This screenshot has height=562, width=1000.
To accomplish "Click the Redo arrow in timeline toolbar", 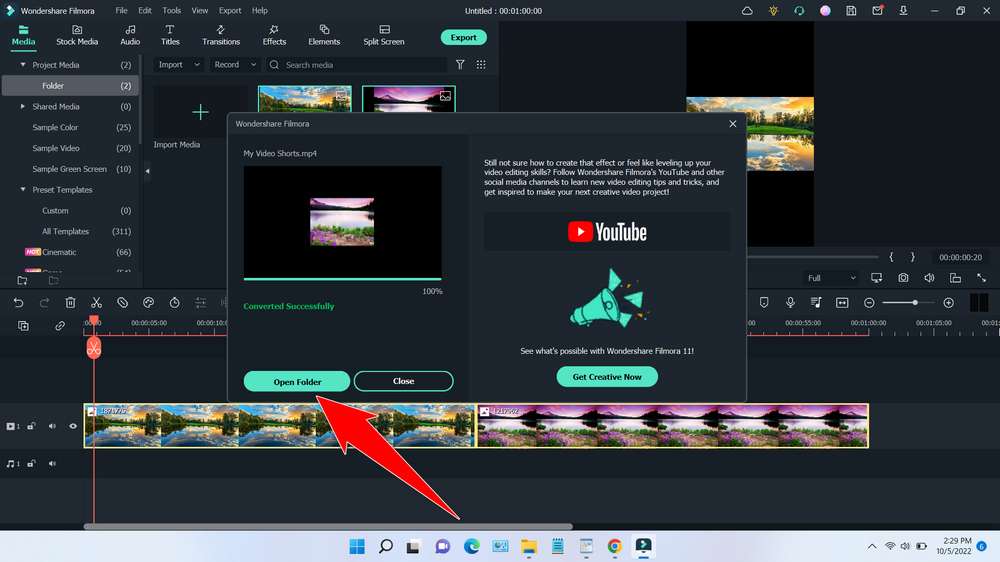I will (44, 303).
